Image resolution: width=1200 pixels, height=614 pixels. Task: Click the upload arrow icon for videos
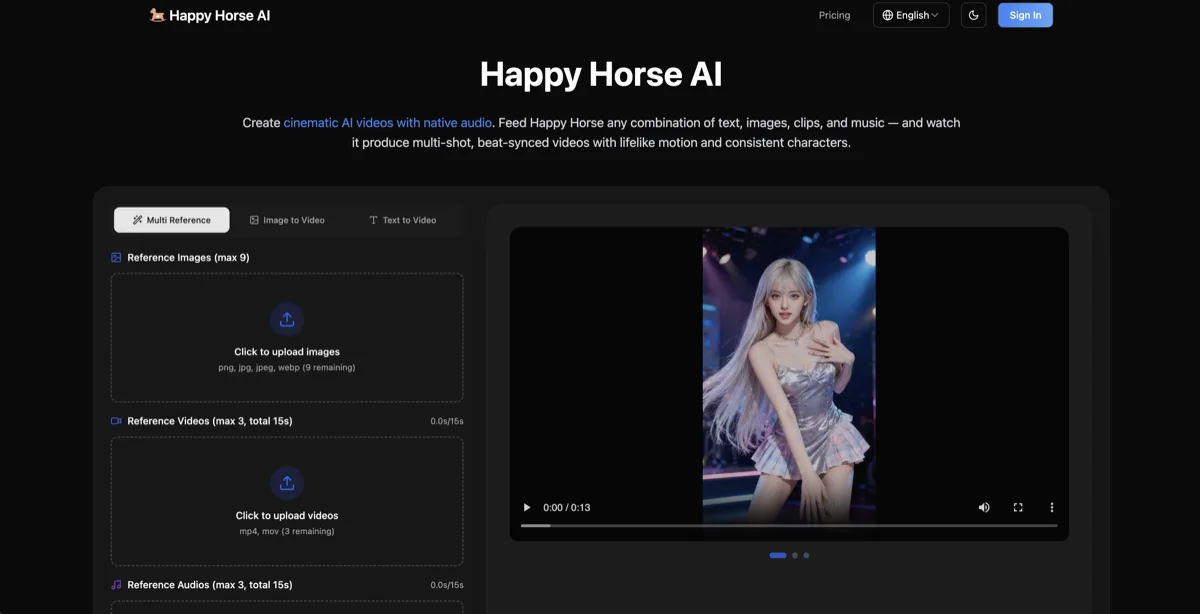tap(287, 483)
